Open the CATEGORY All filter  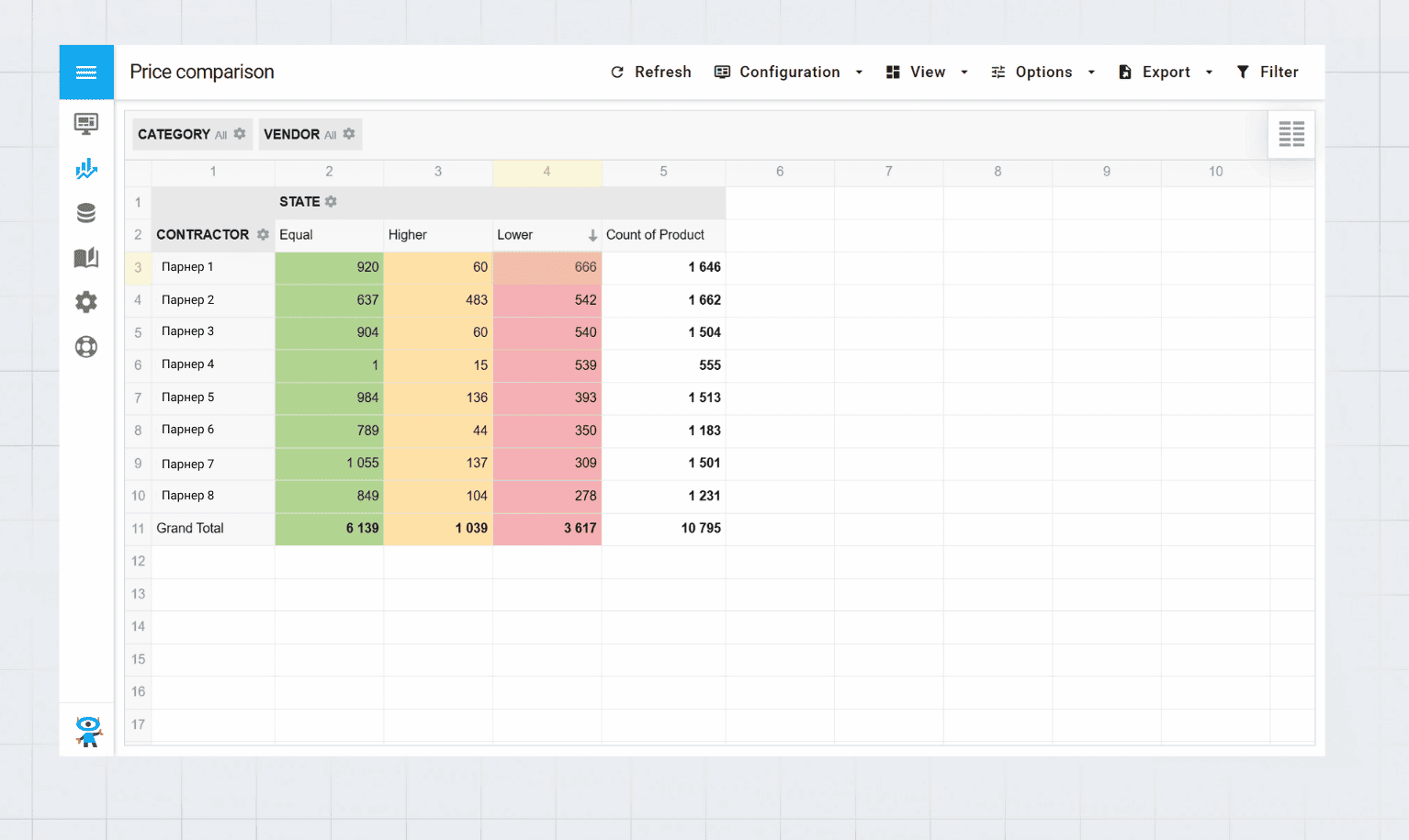[x=192, y=134]
